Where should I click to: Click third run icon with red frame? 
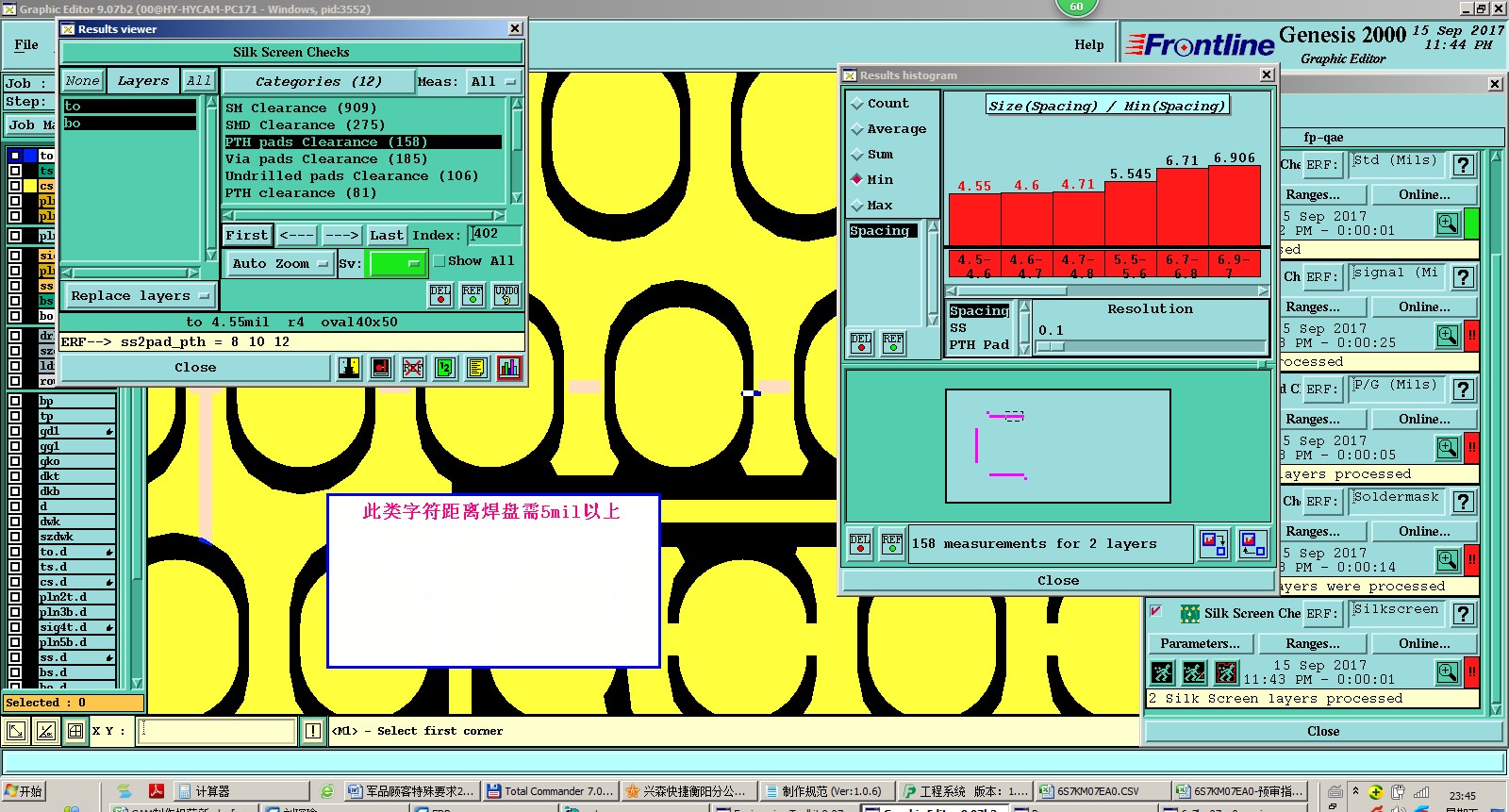click(1226, 672)
